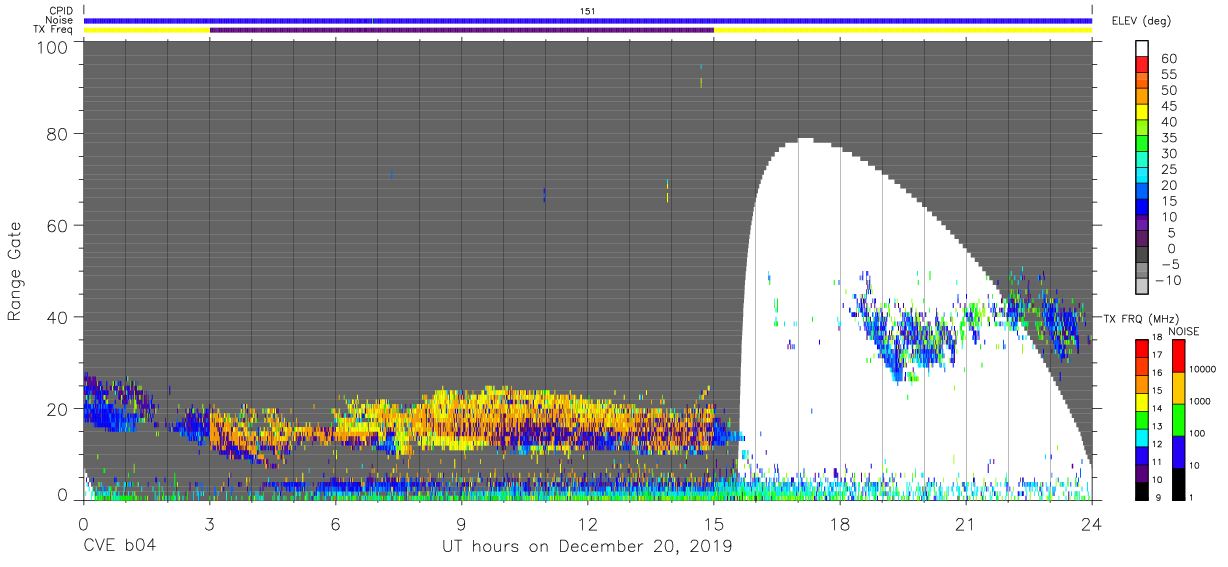Click the purple section of the TX Freq bar

461,30
